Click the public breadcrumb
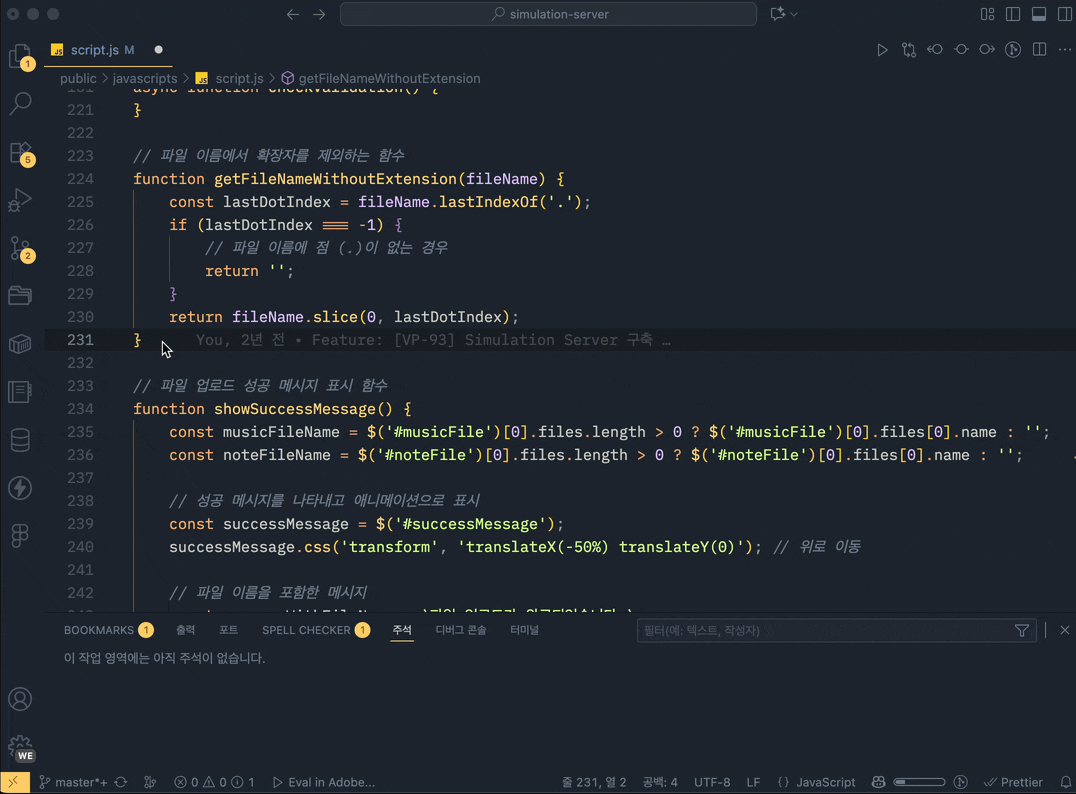1076x794 pixels. tap(78, 78)
